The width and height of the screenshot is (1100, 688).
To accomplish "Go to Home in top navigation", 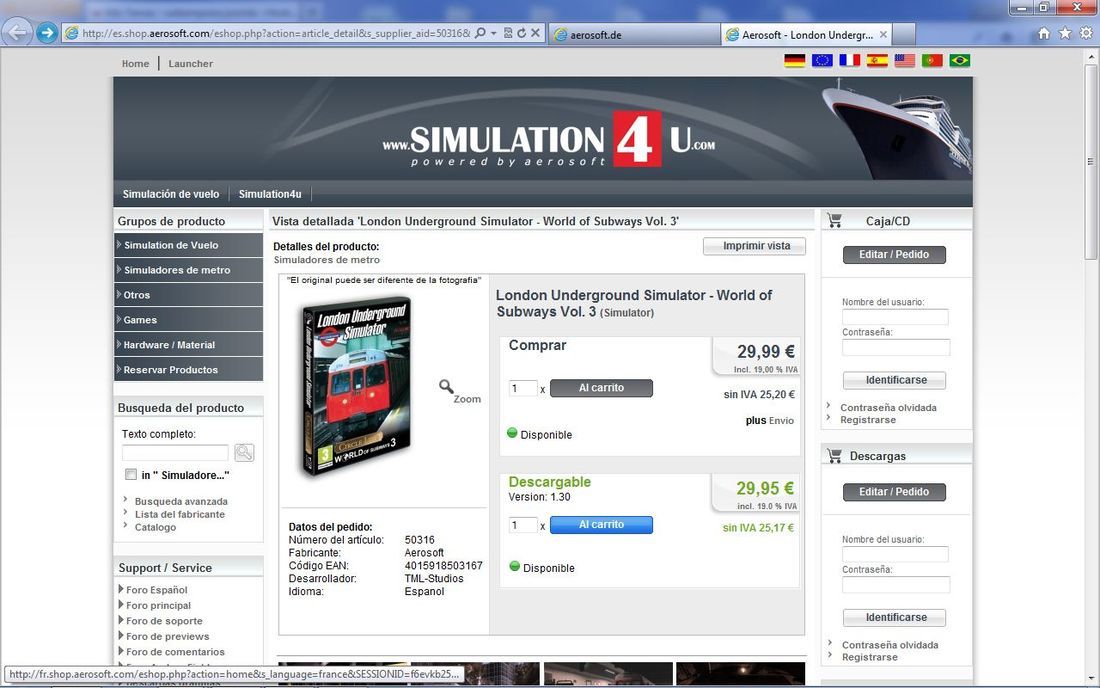I will pos(135,64).
